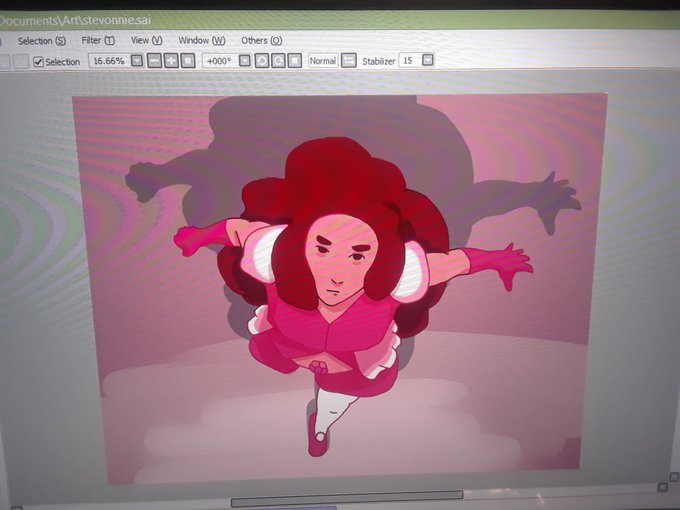Zoom in with the plus button
The width and height of the screenshot is (680, 510).
[x=171, y=60]
